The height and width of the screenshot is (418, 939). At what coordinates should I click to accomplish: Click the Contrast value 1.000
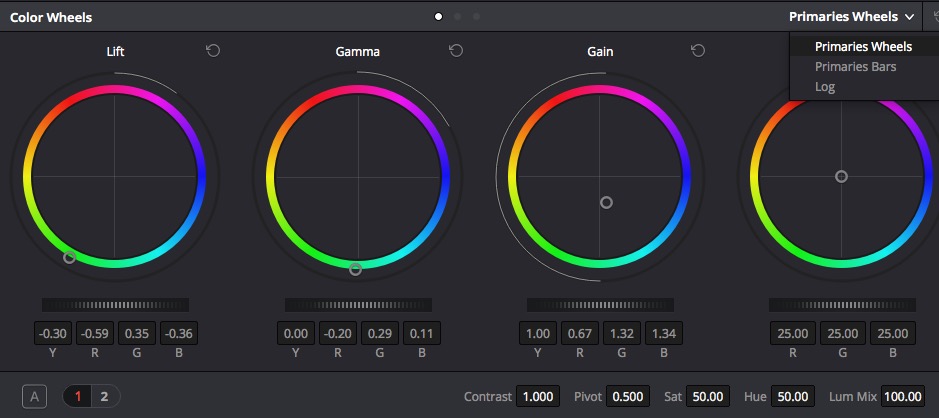coord(538,396)
